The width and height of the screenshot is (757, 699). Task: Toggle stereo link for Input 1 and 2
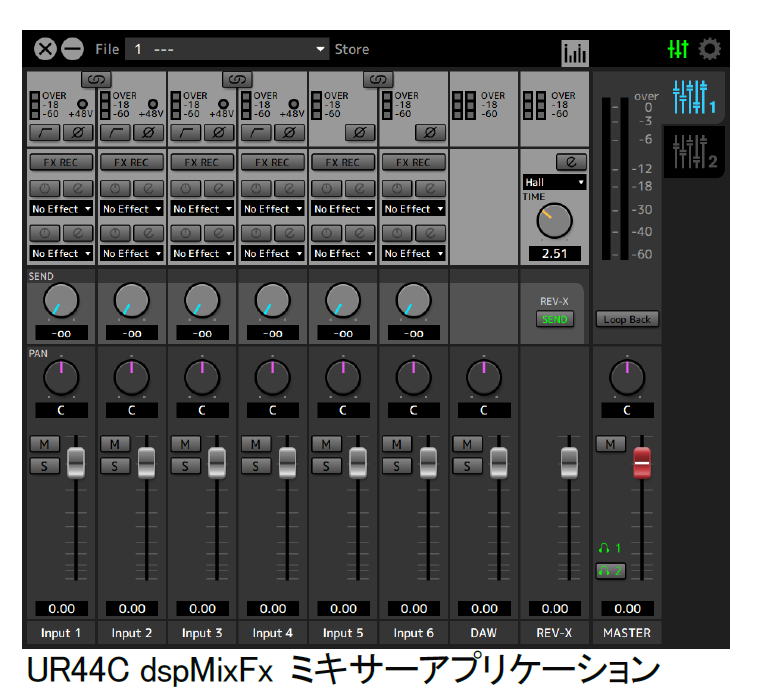97,80
